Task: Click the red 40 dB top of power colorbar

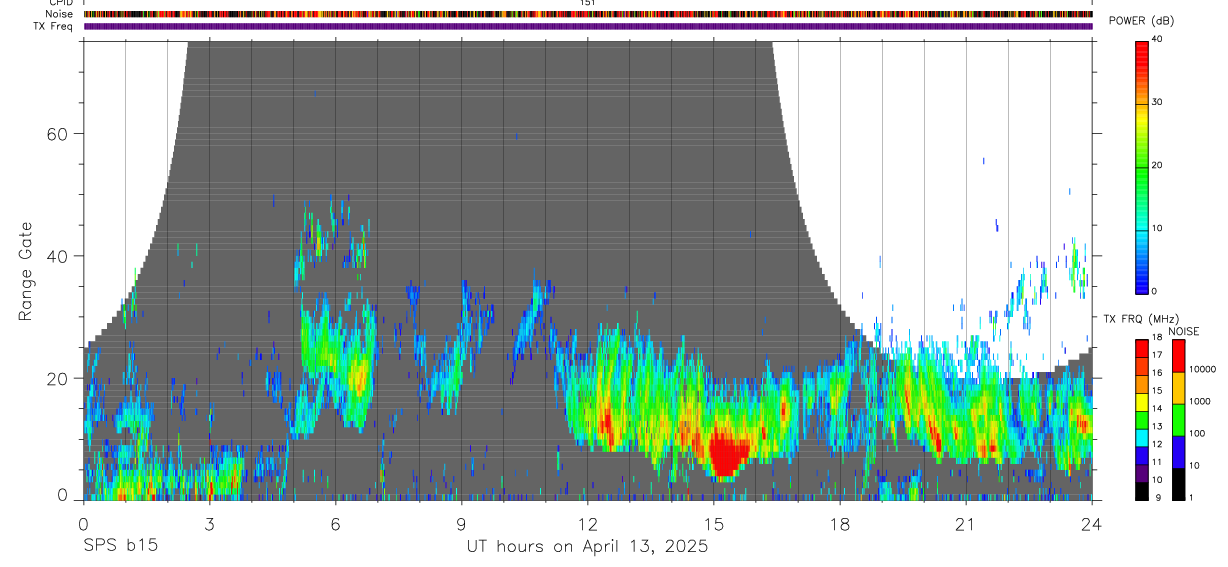Action: pyautogui.click(x=1142, y=46)
